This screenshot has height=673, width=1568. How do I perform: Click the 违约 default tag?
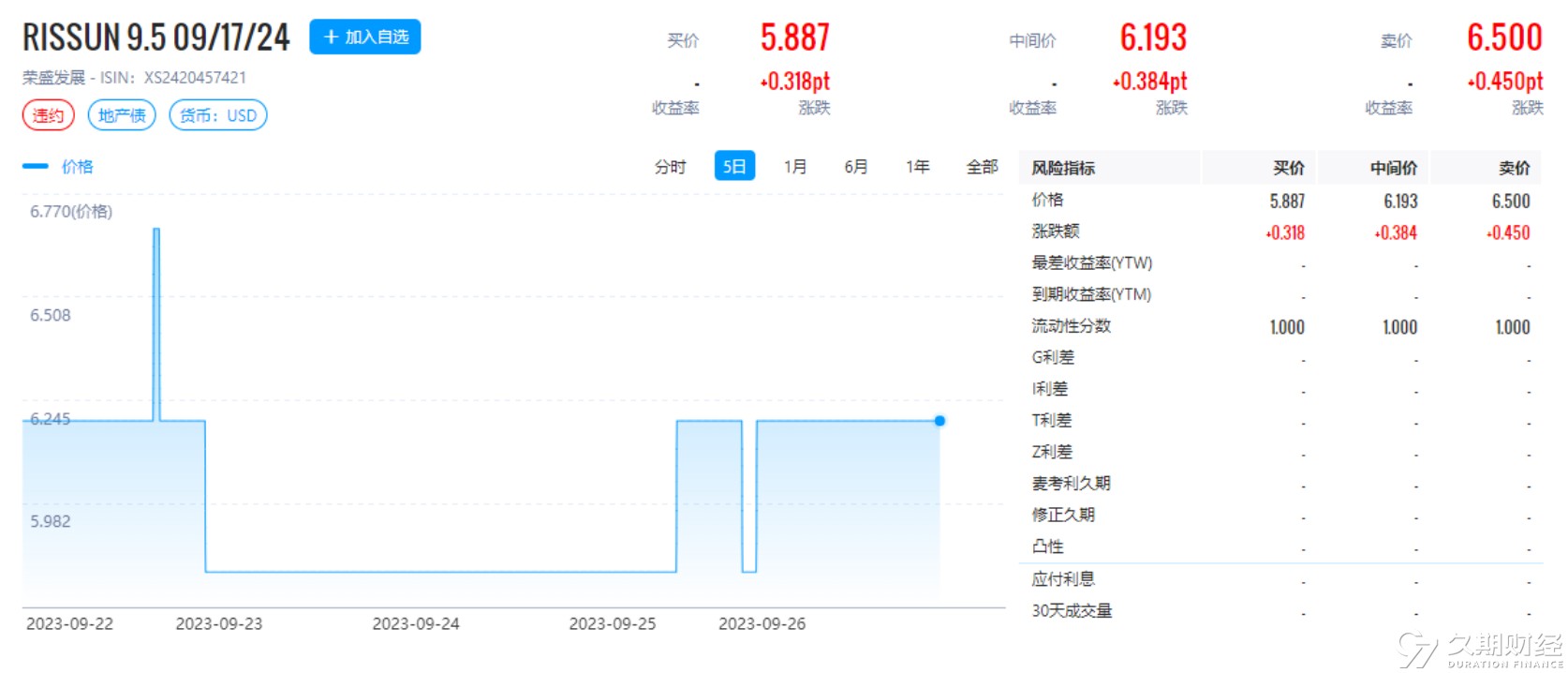pos(48,115)
